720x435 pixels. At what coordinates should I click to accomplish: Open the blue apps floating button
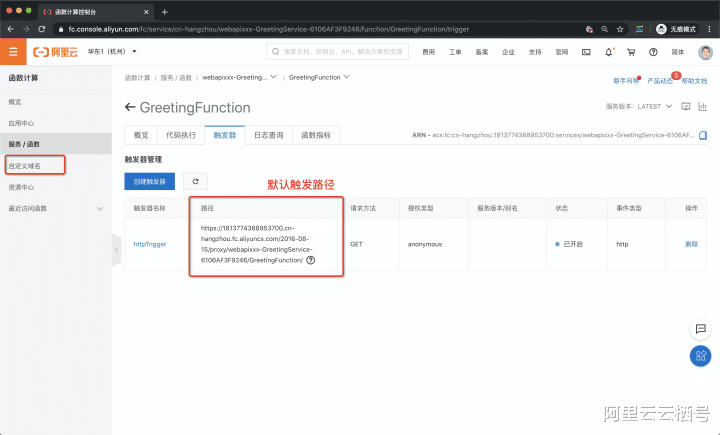click(700, 356)
